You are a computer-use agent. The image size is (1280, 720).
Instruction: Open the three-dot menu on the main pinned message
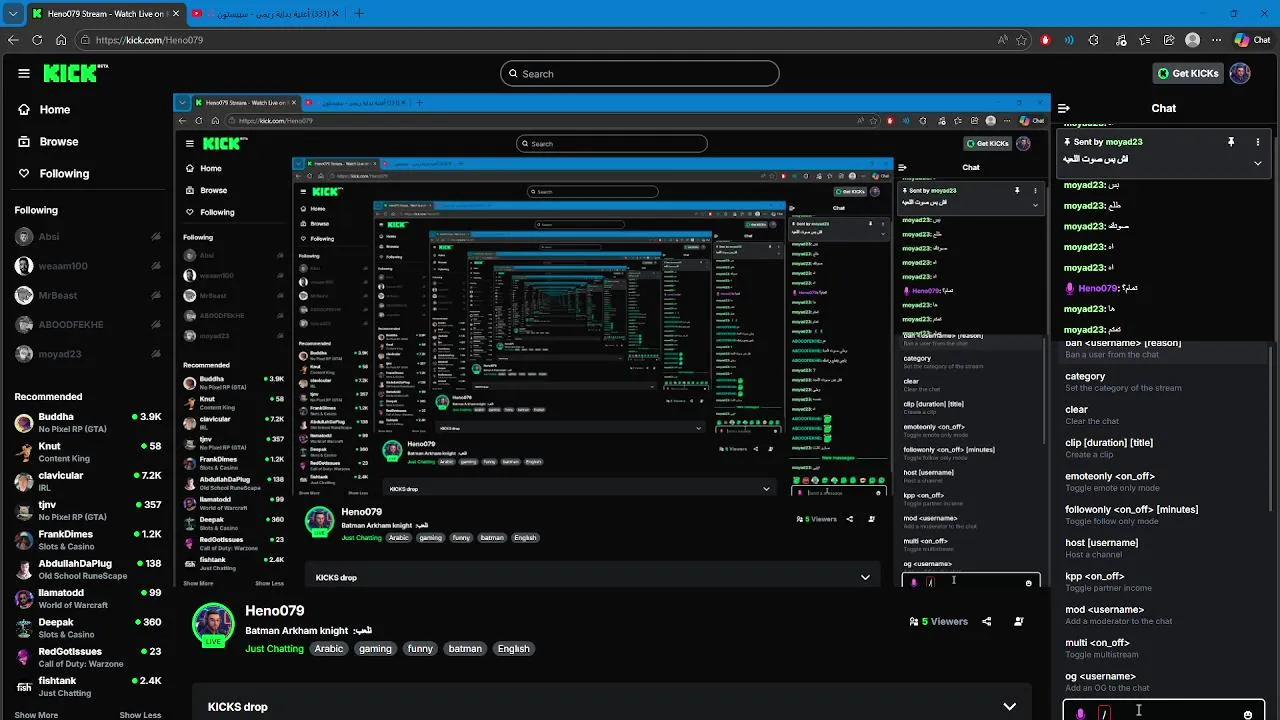(1258, 142)
